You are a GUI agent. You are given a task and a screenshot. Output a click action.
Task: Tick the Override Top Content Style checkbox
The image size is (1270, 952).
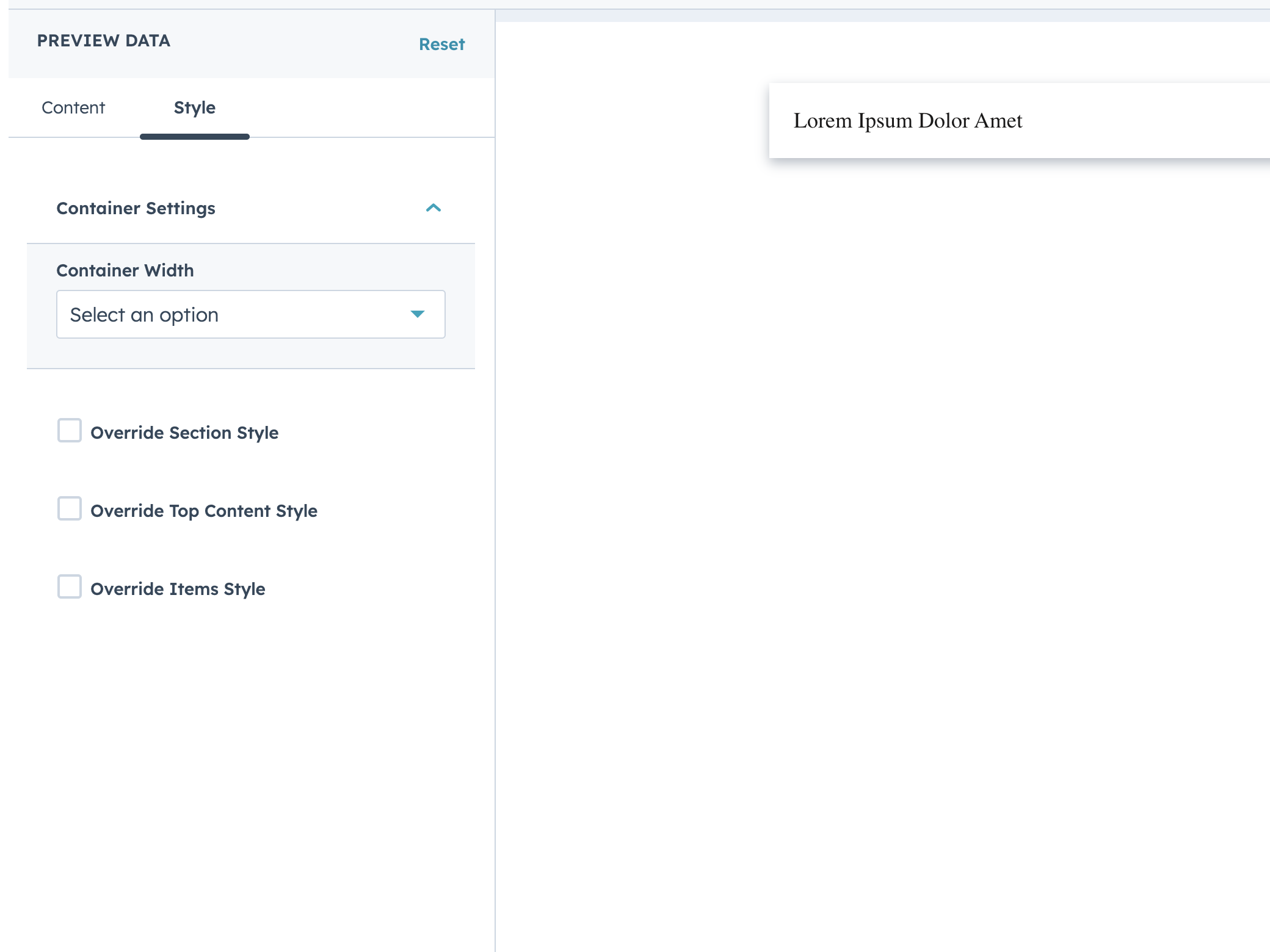coord(70,509)
